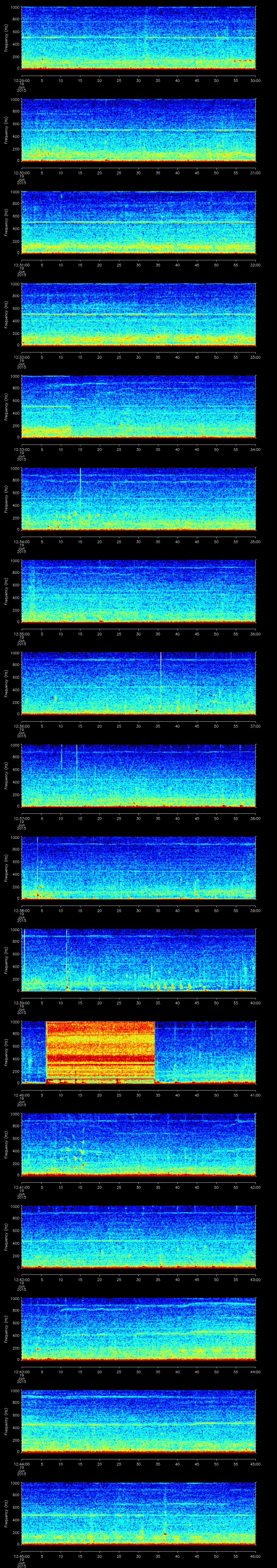The width and height of the screenshot is (277, 1568).
Task: Click the '12:41:00' start time label
Action: pyautogui.click(x=21, y=1187)
